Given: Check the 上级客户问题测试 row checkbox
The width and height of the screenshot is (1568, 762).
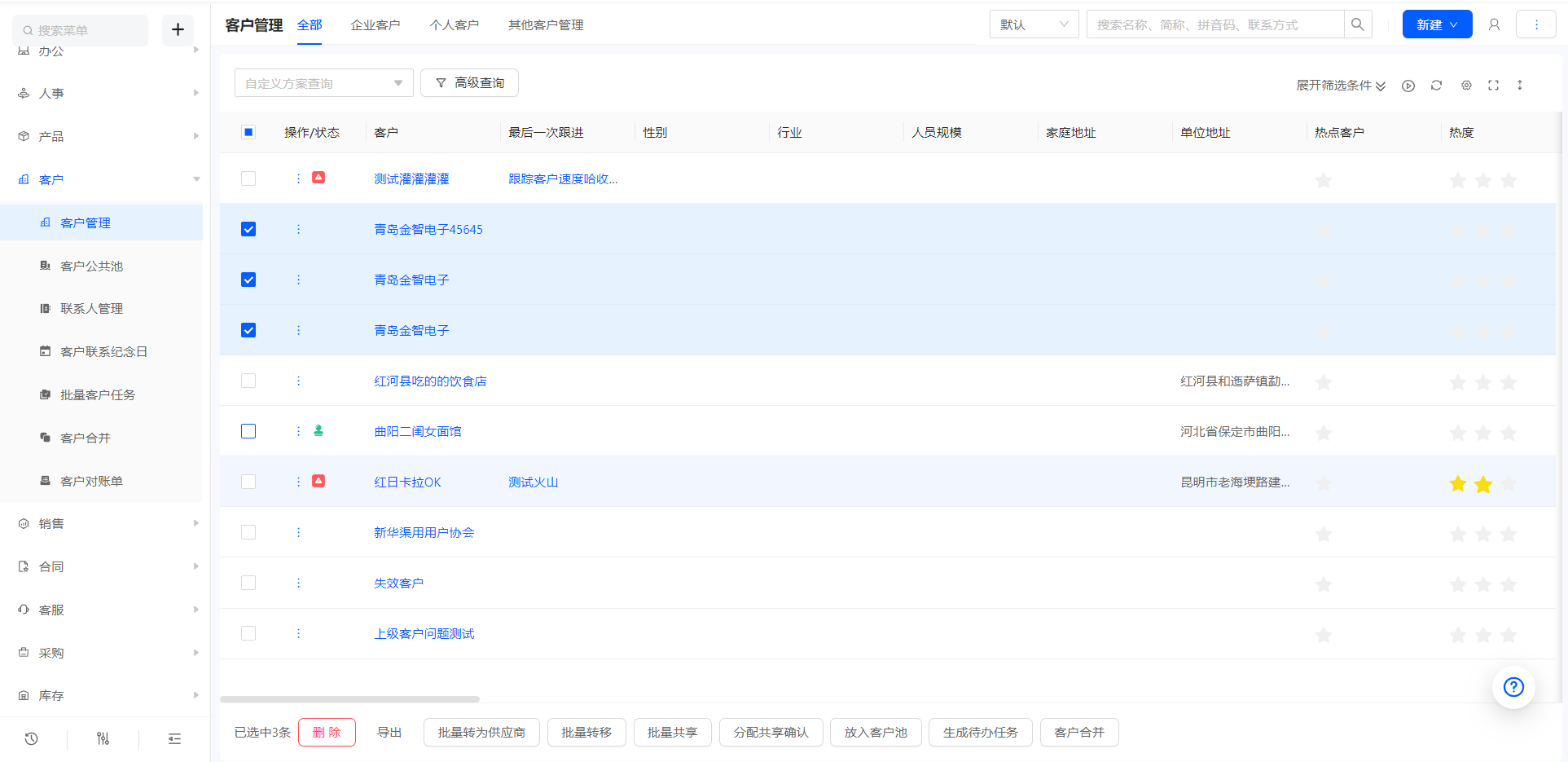Looking at the screenshot, I should 248,633.
